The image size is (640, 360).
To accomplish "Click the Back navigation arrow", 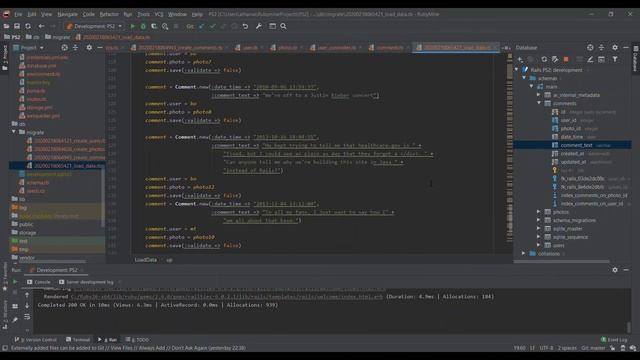I will tap(41, 26).
